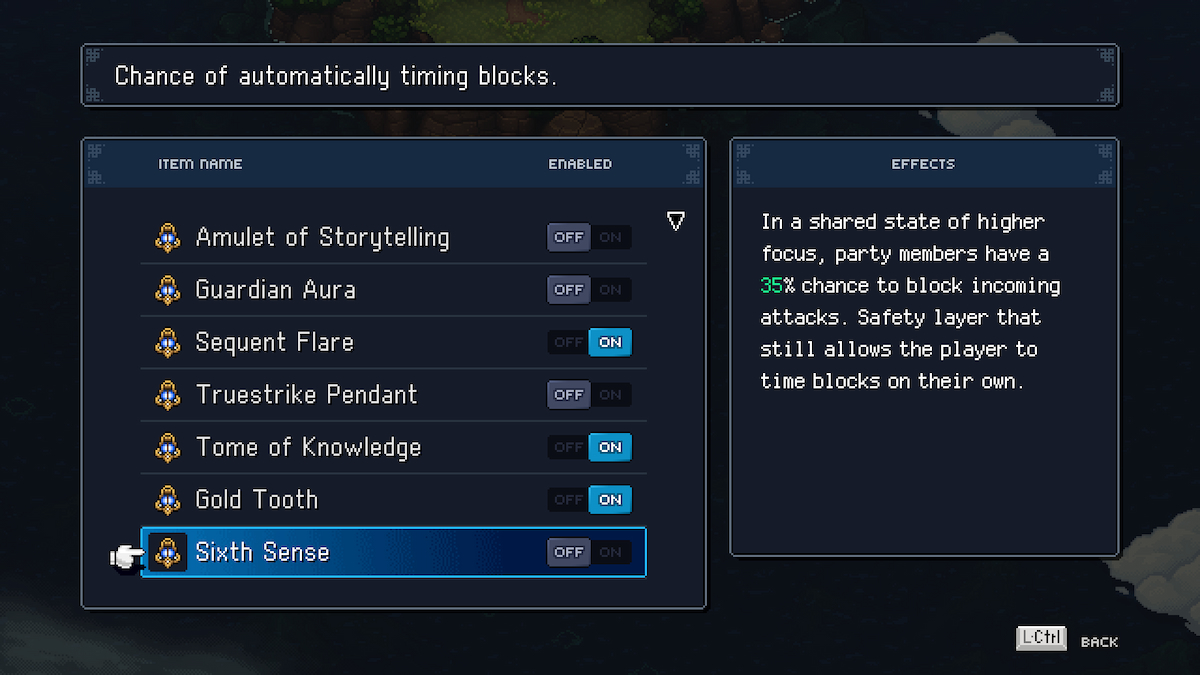Click the Enabled column header

pos(580,164)
